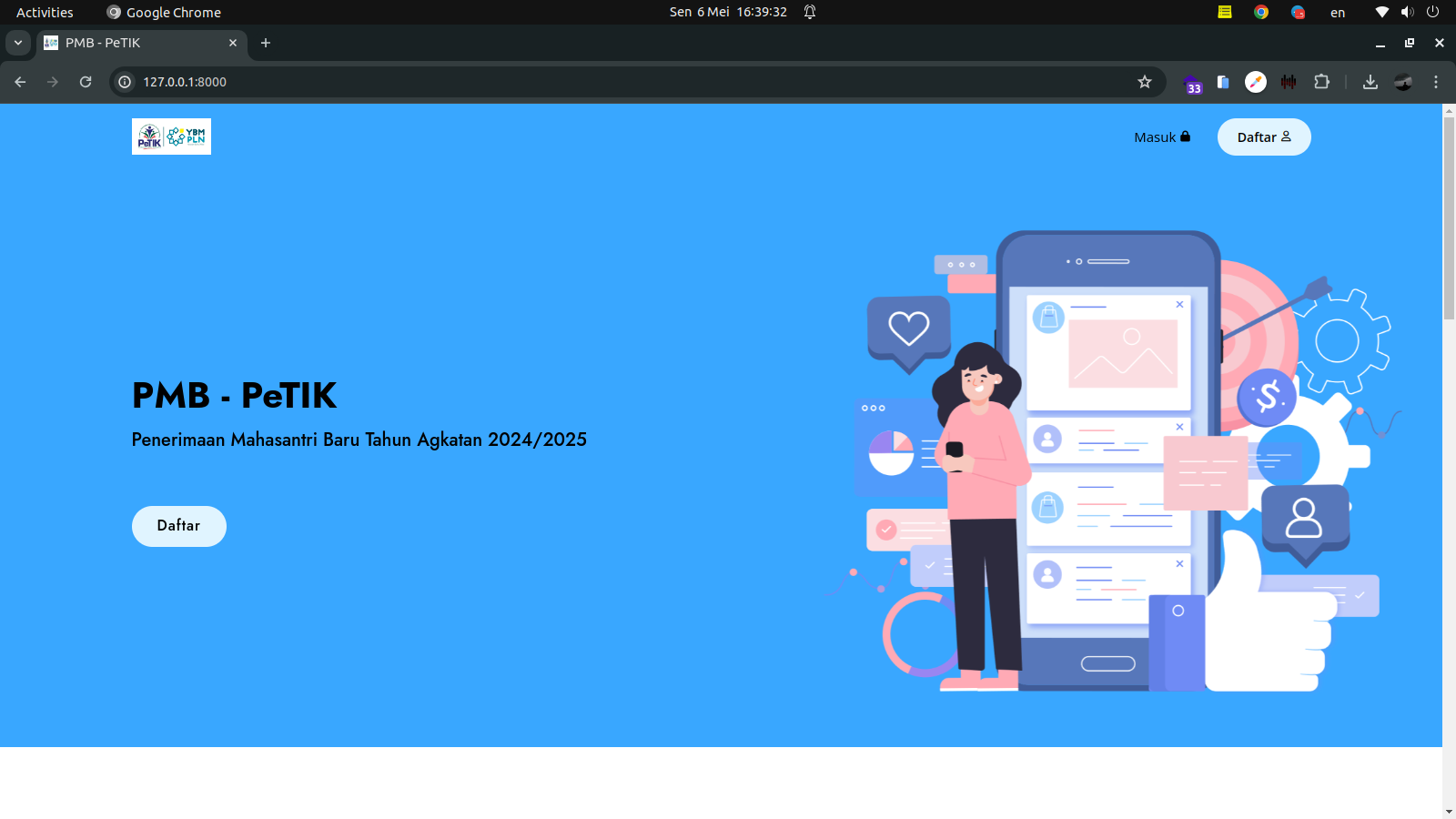Expand the tab search dropdown
This screenshot has height=819, width=1456.
tap(17, 43)
